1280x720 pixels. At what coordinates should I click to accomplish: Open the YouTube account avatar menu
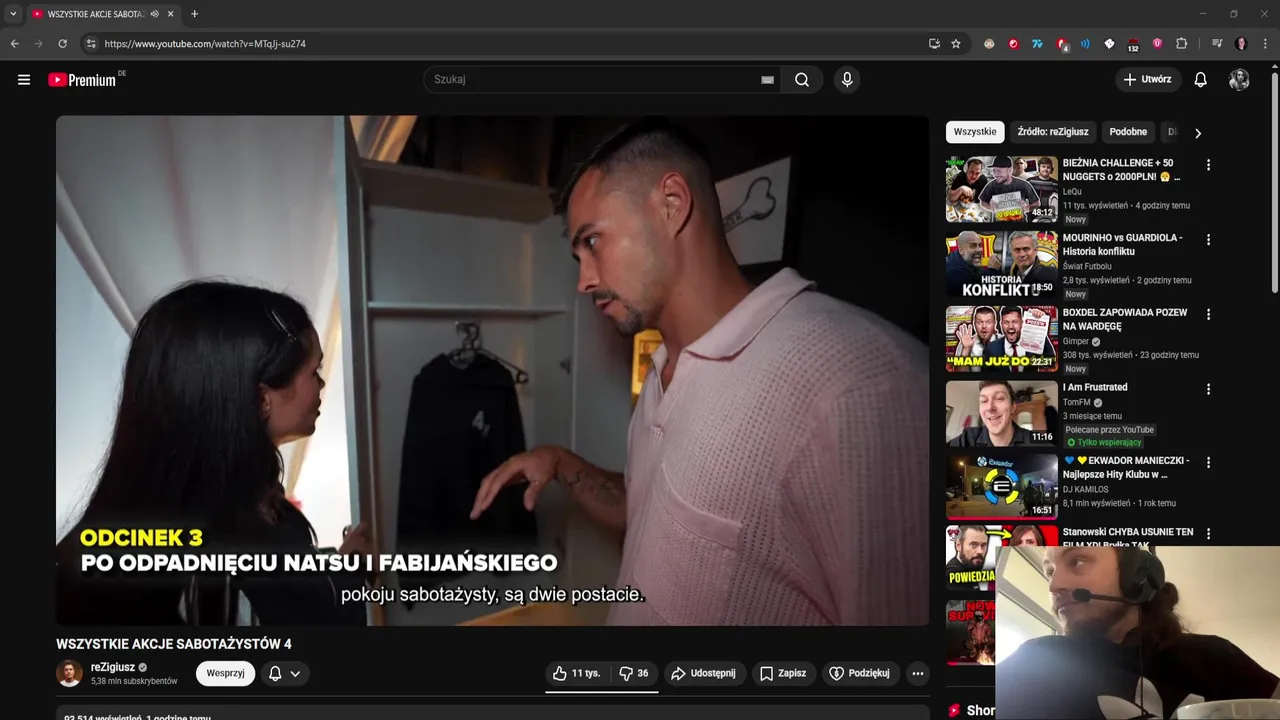click(1239, 80)
